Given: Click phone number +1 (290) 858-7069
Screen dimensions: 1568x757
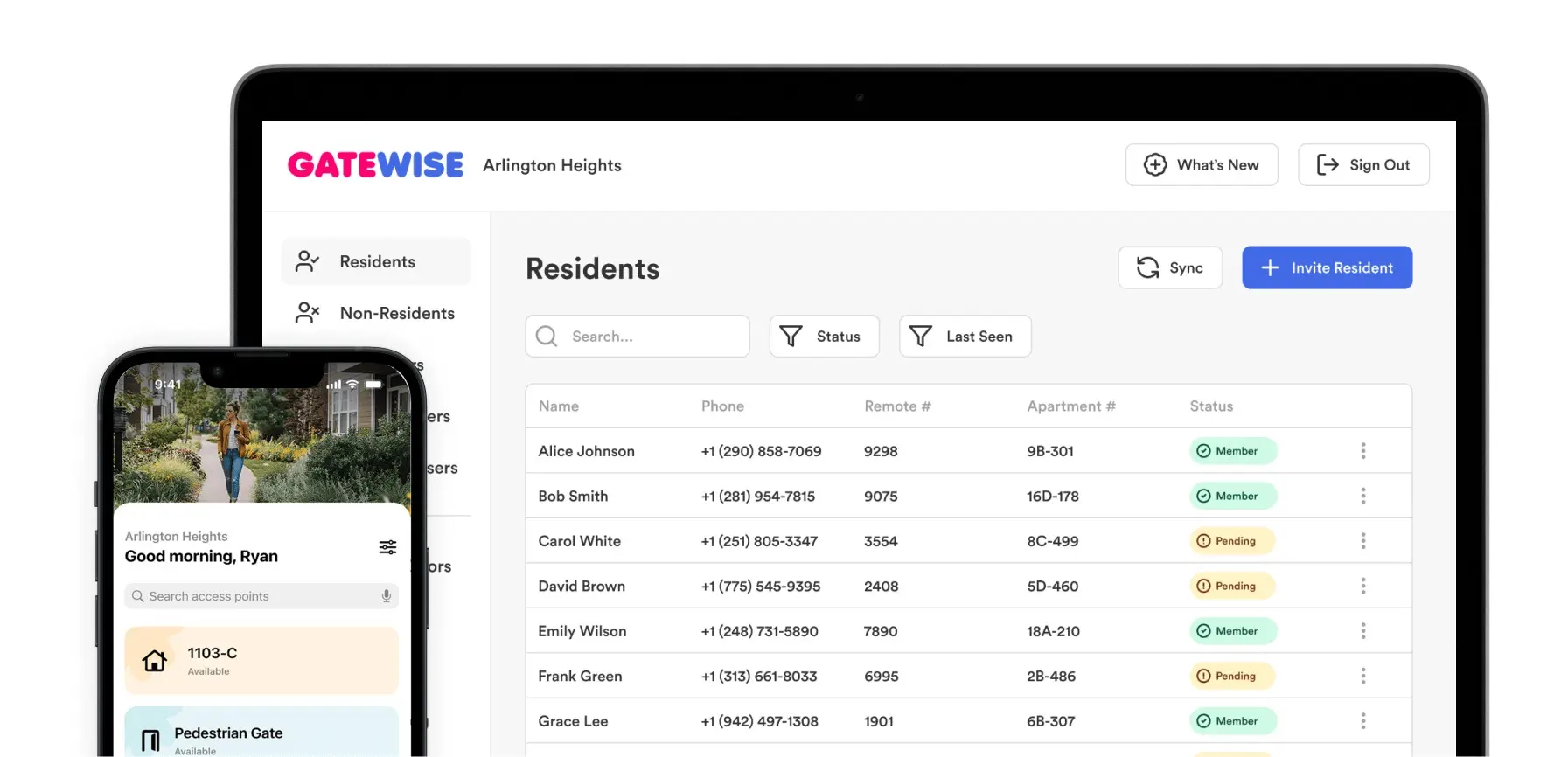Looking at the screenshot, I should 761,451.
